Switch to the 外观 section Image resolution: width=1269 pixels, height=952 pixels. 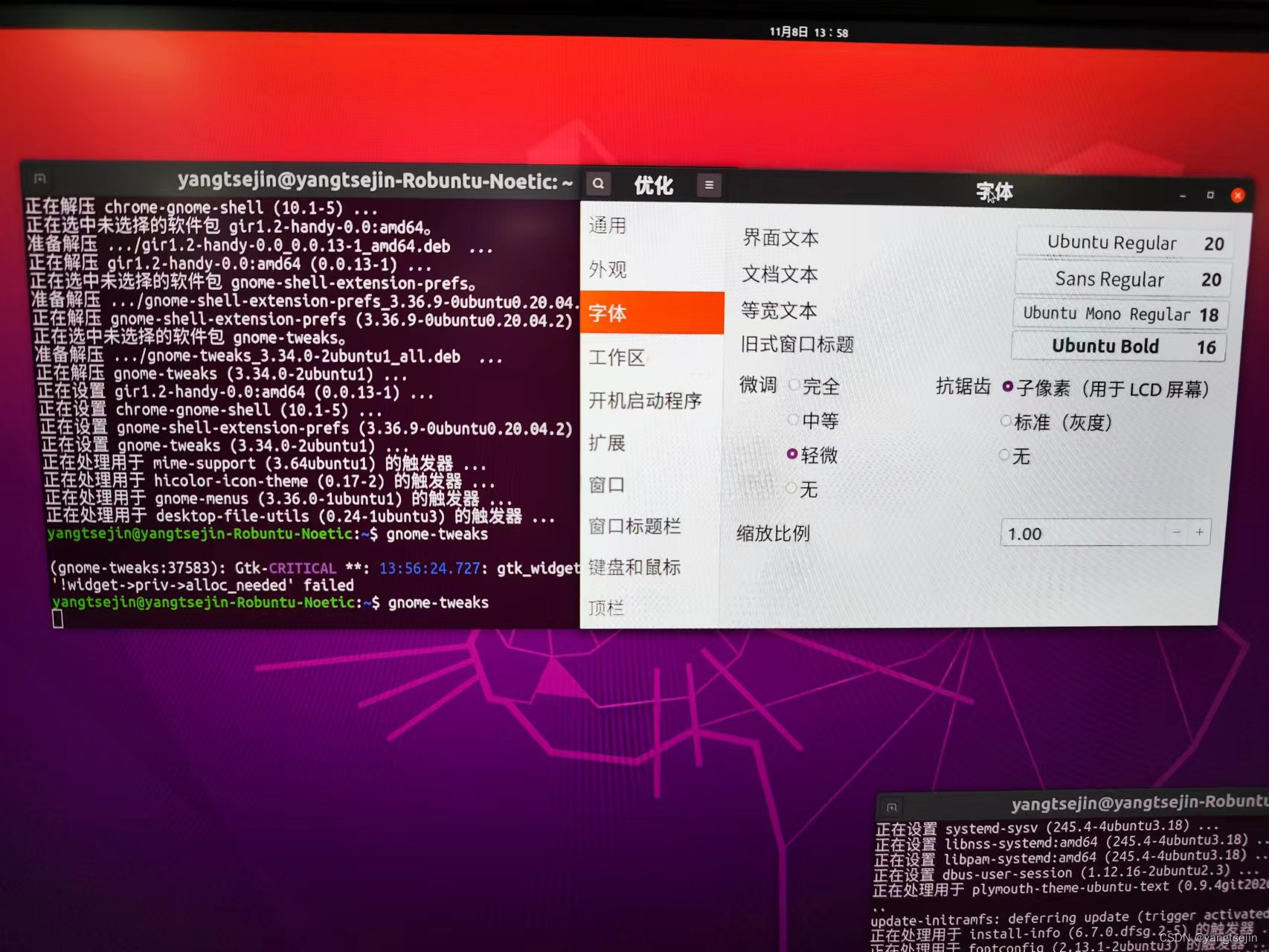tap(608, 269)
